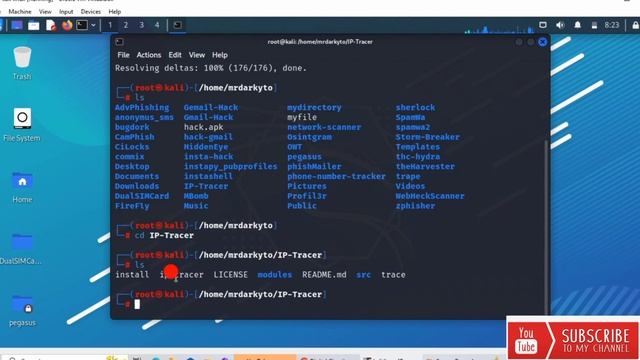Click the 'LICENSE' file name
This screenshot has width=640, height=360.
click(231, 275)
